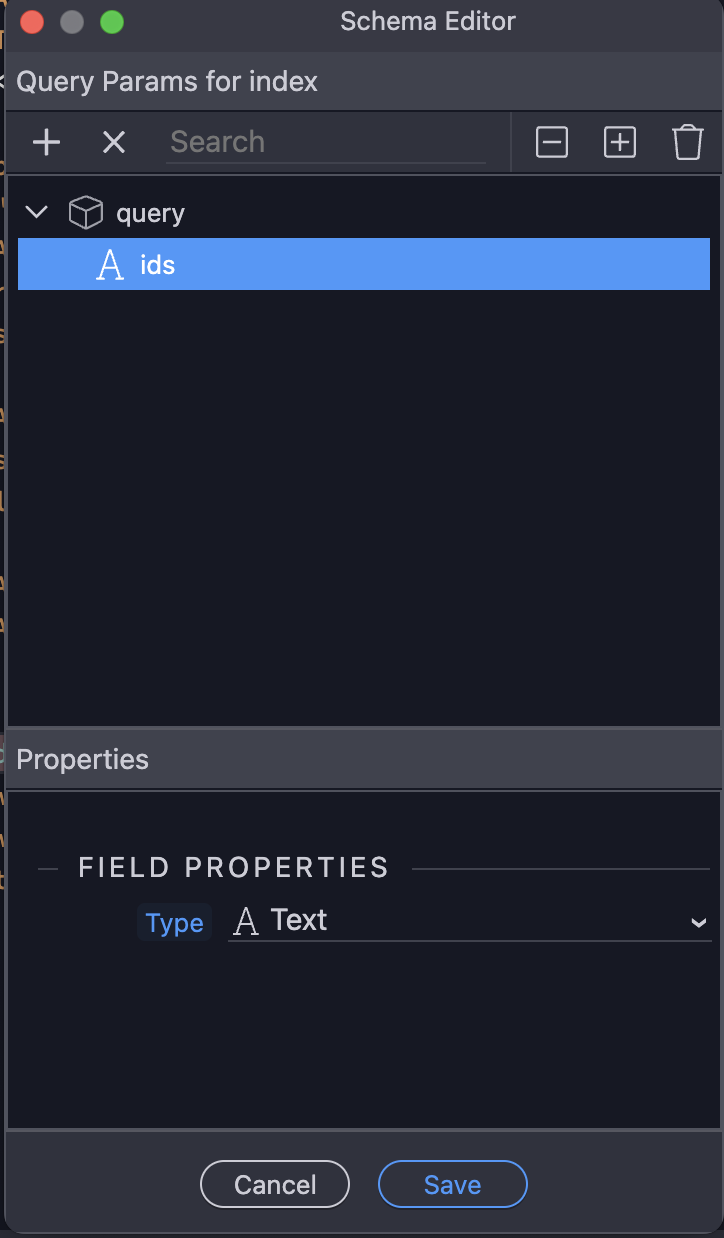Click the text-type icon next to ids
The width and height of the screenshot is (724, 1238).
[x=110, y=265]
